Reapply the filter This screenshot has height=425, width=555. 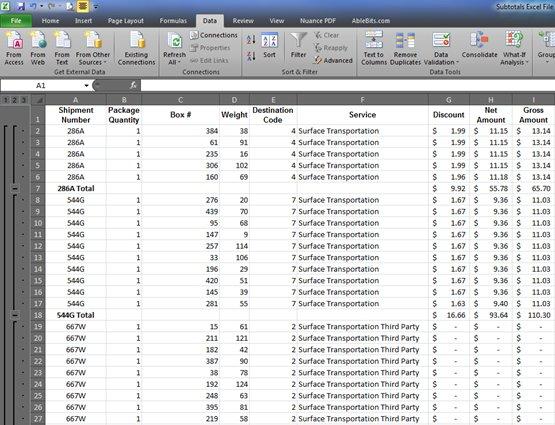331,48
